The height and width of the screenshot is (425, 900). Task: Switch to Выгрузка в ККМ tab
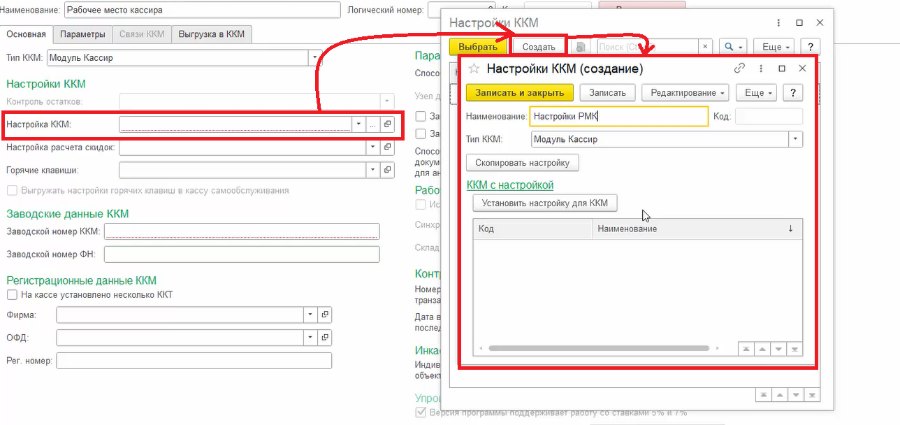pos(212,34)
